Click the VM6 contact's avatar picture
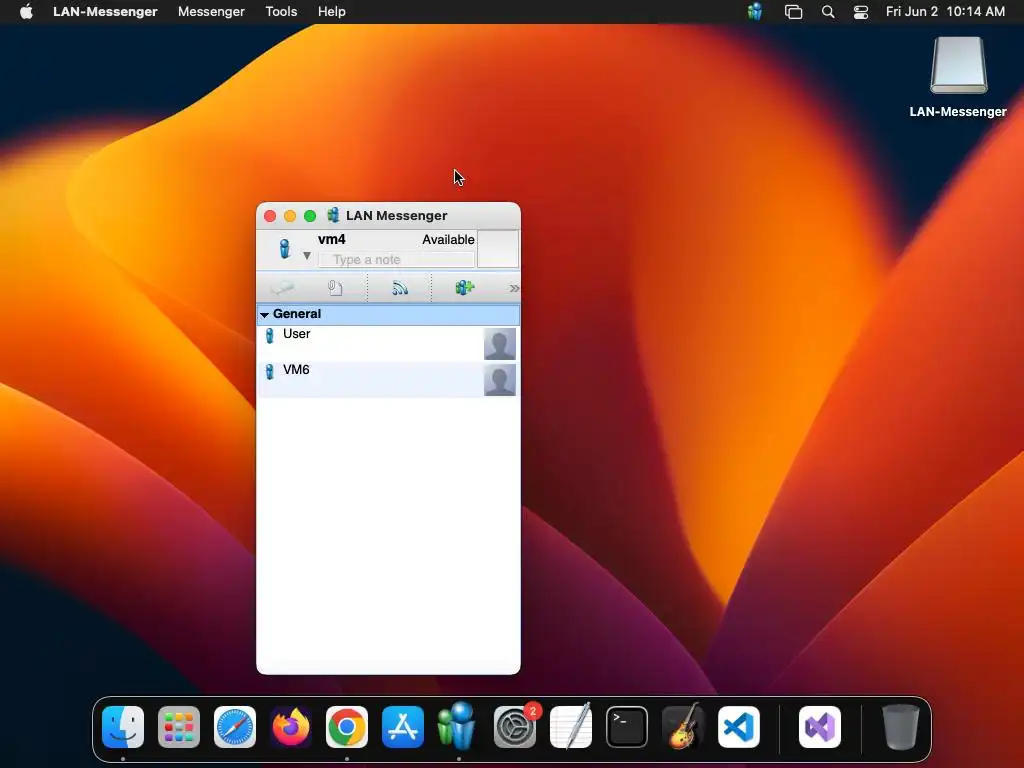This screenshot has height=768, width=1024. pos(500,379)
